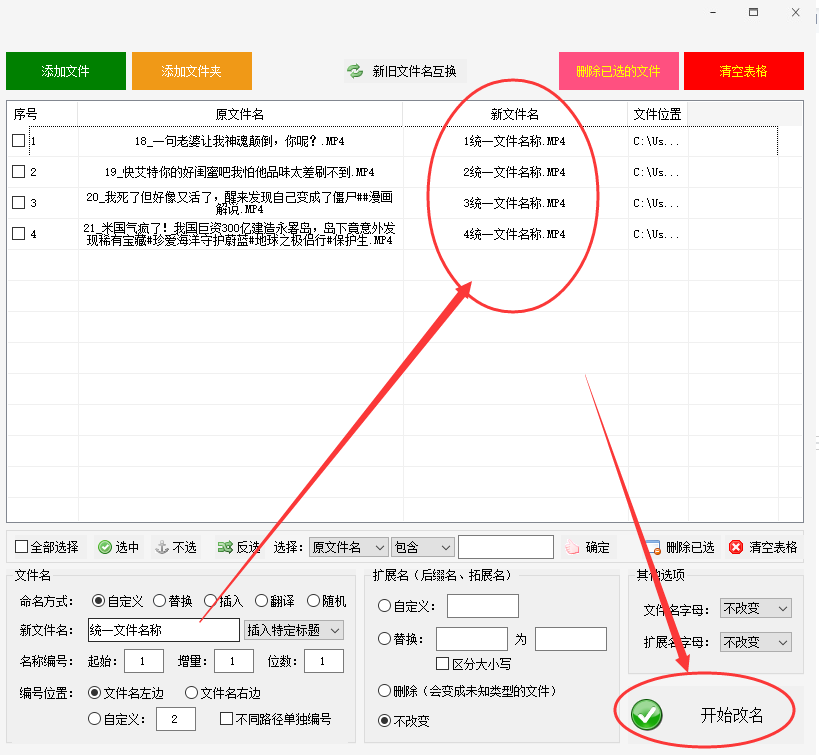Open the 扩展名字母 case dropdown
The image size is (819, 755).
[x=755, y=642]
